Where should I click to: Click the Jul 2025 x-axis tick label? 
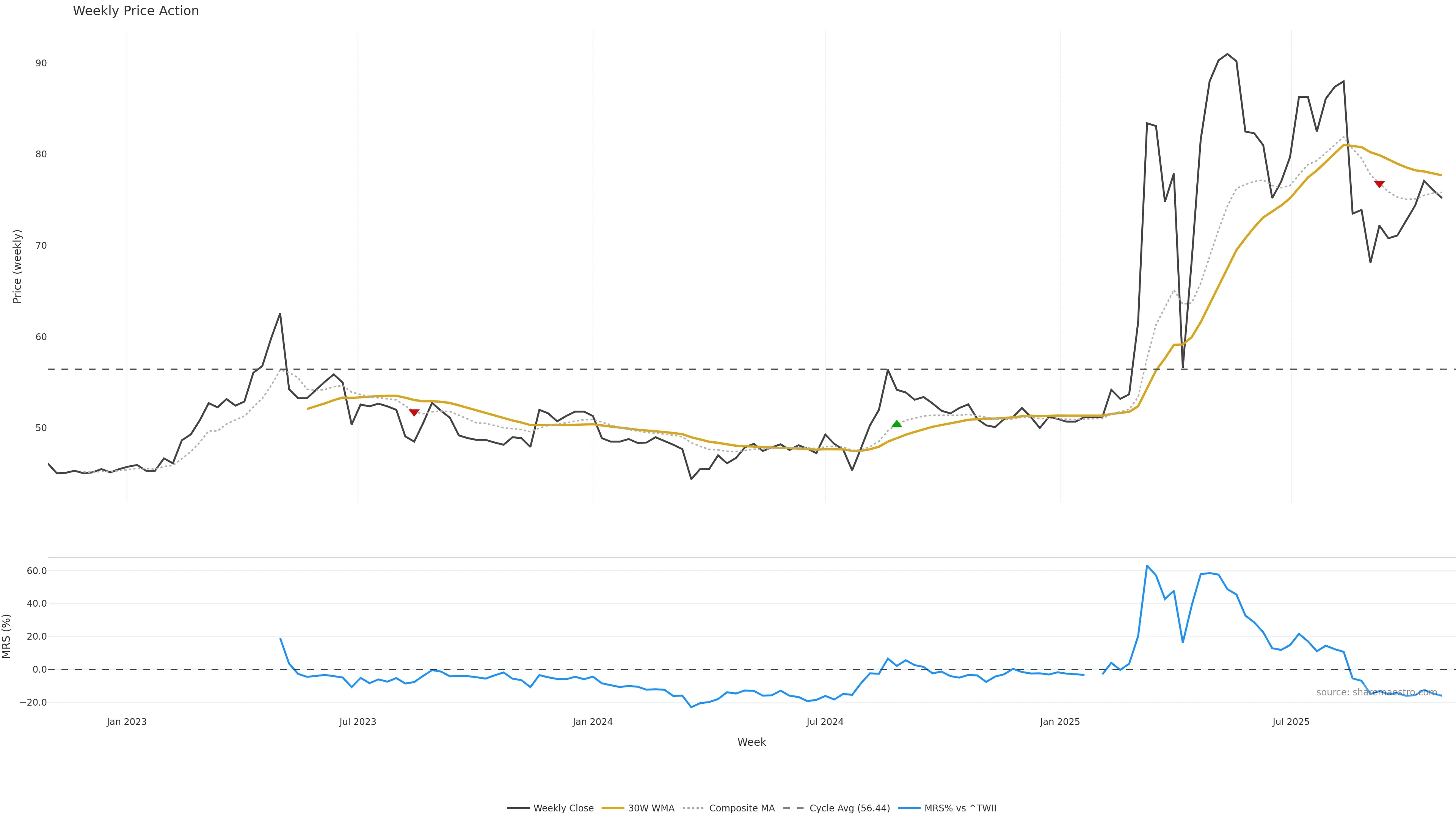point(1290,722)
